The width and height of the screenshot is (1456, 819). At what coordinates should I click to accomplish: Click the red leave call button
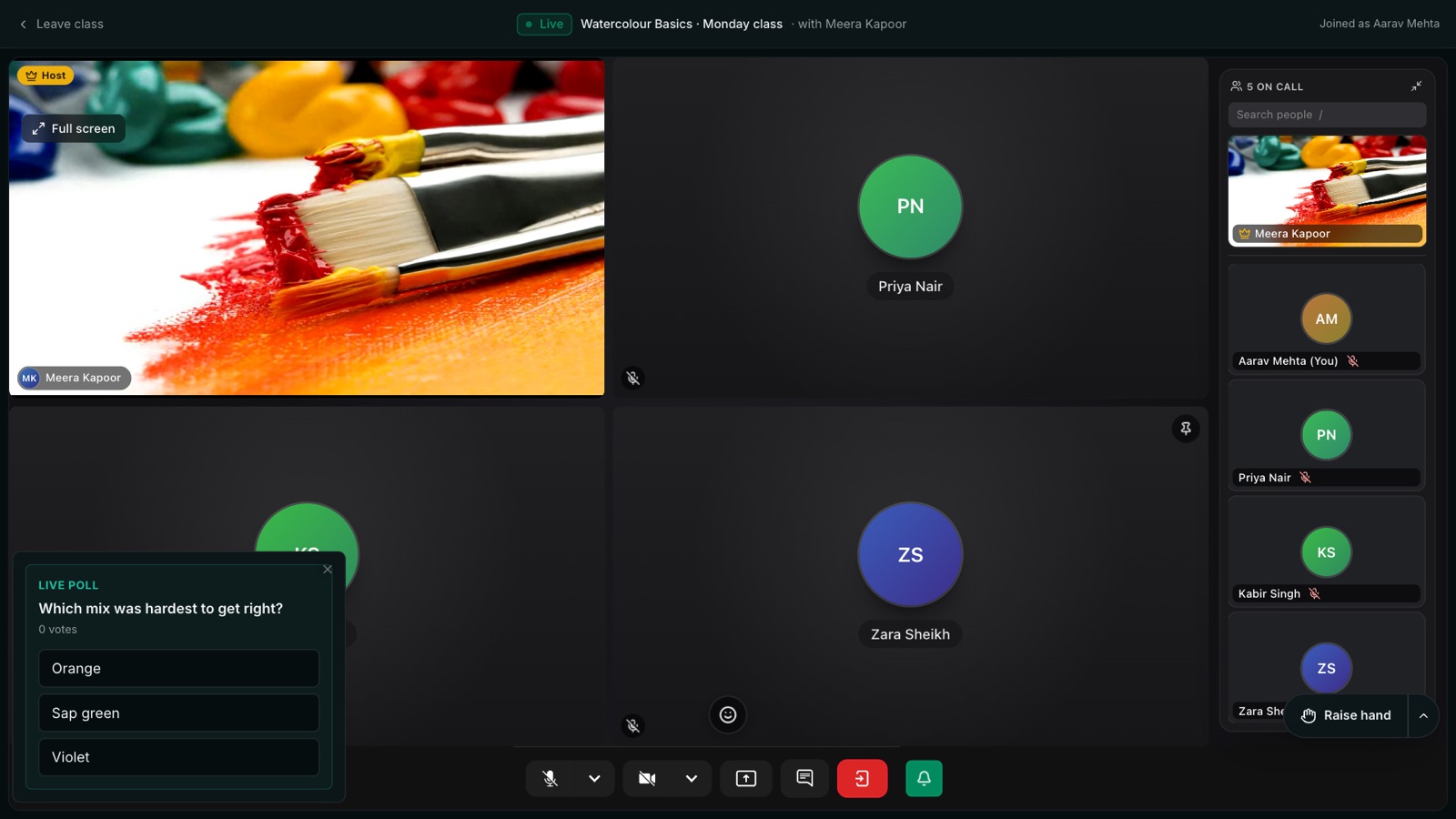click(862, 778)
